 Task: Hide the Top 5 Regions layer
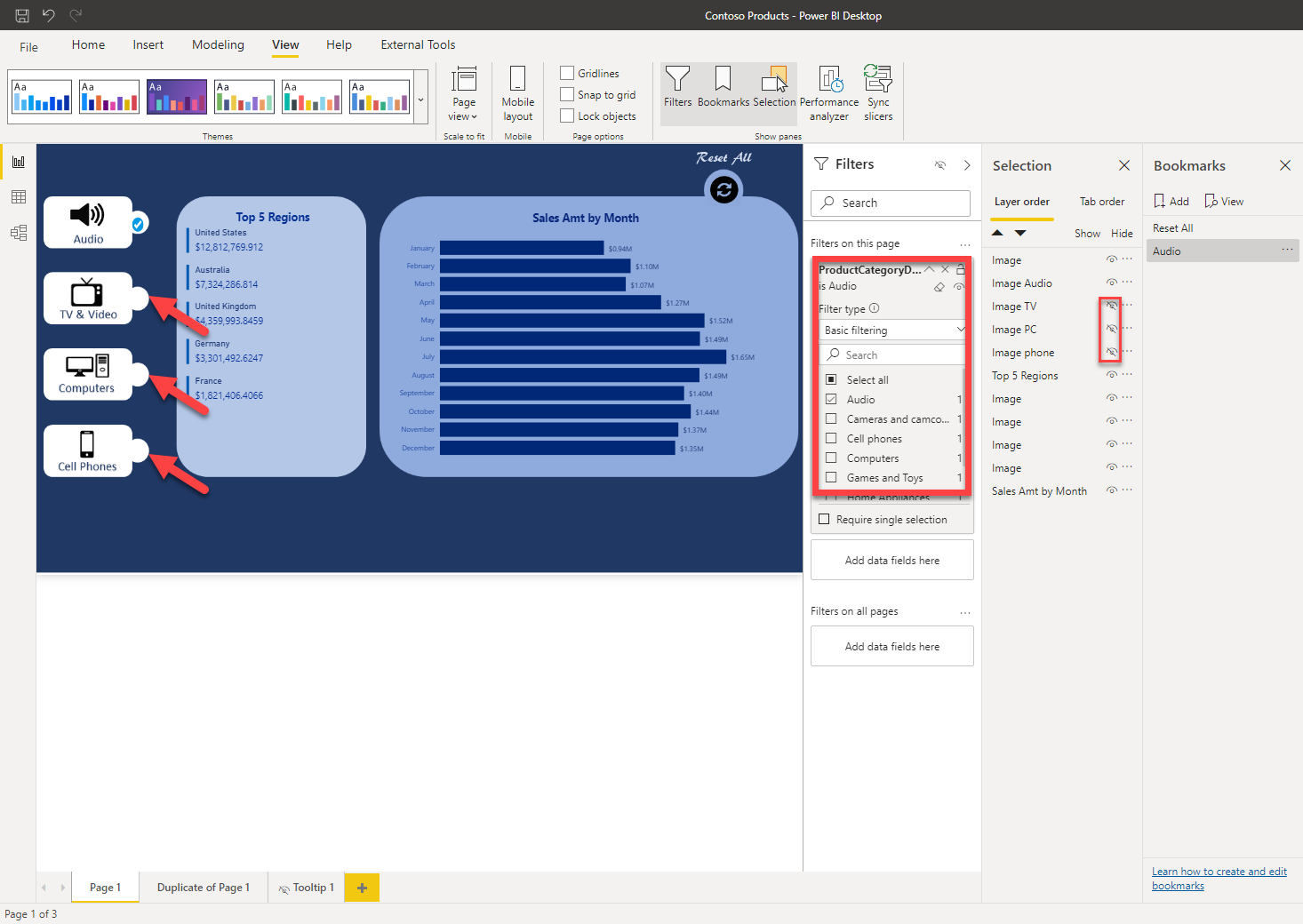pyautogui.click(x=1111, y=375)
